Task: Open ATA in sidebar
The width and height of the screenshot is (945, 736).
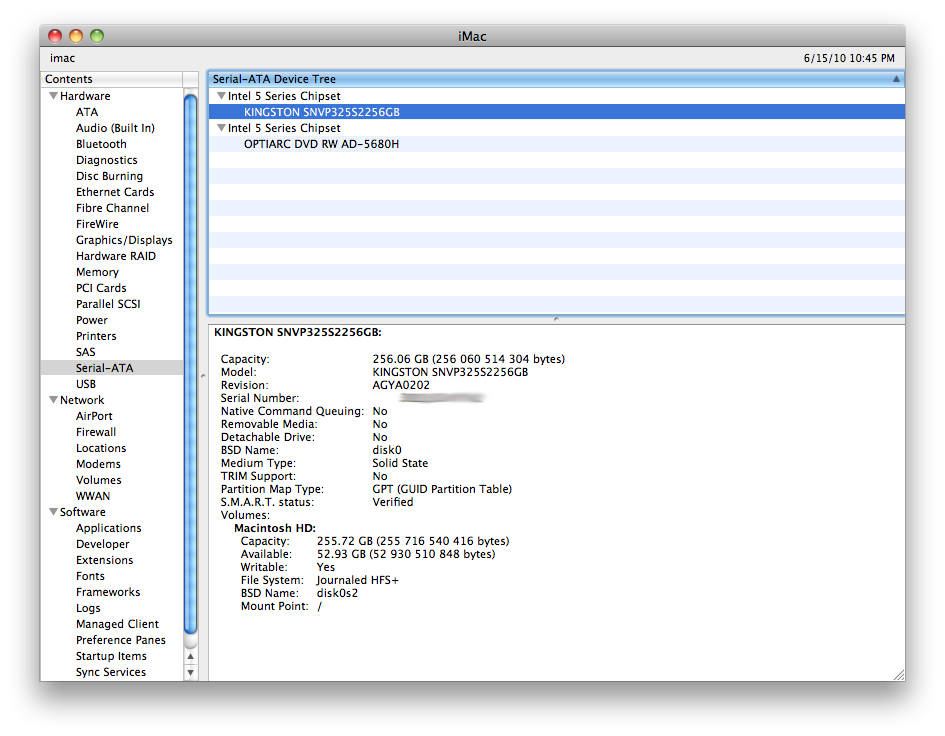Action: click(x=87, y=112)
